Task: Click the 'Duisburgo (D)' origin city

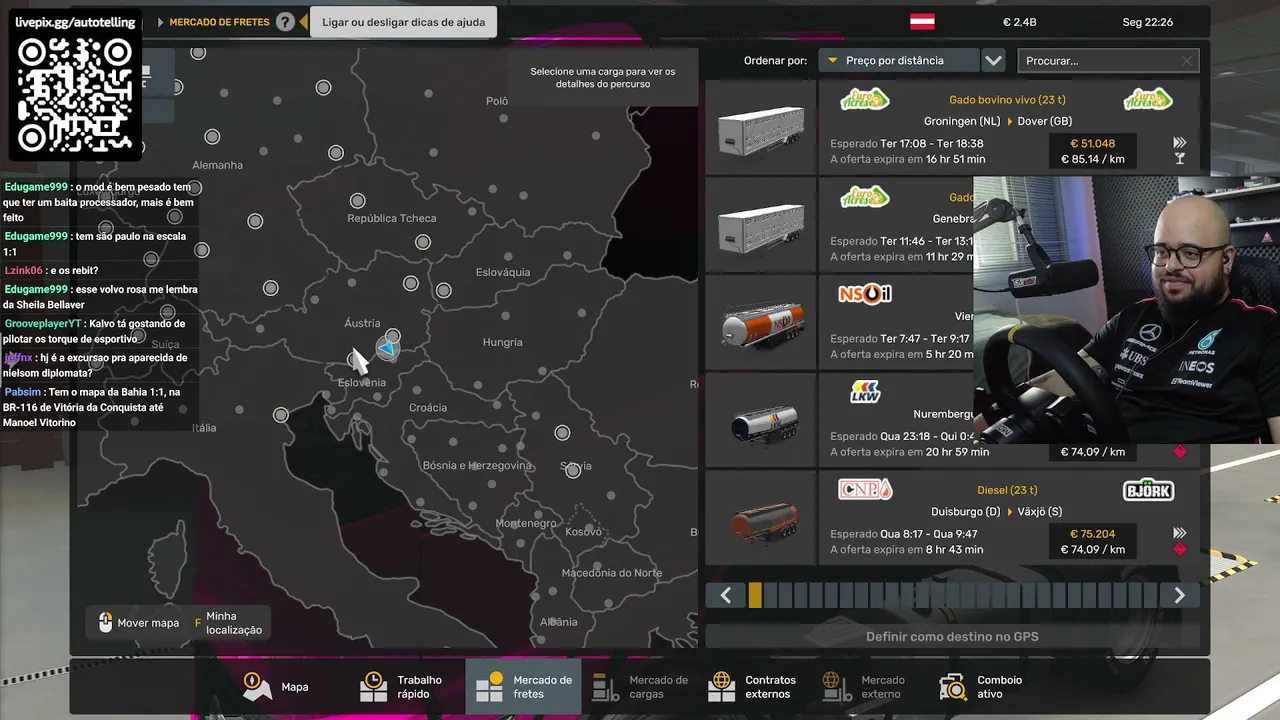Action: [x=965, y=512]
